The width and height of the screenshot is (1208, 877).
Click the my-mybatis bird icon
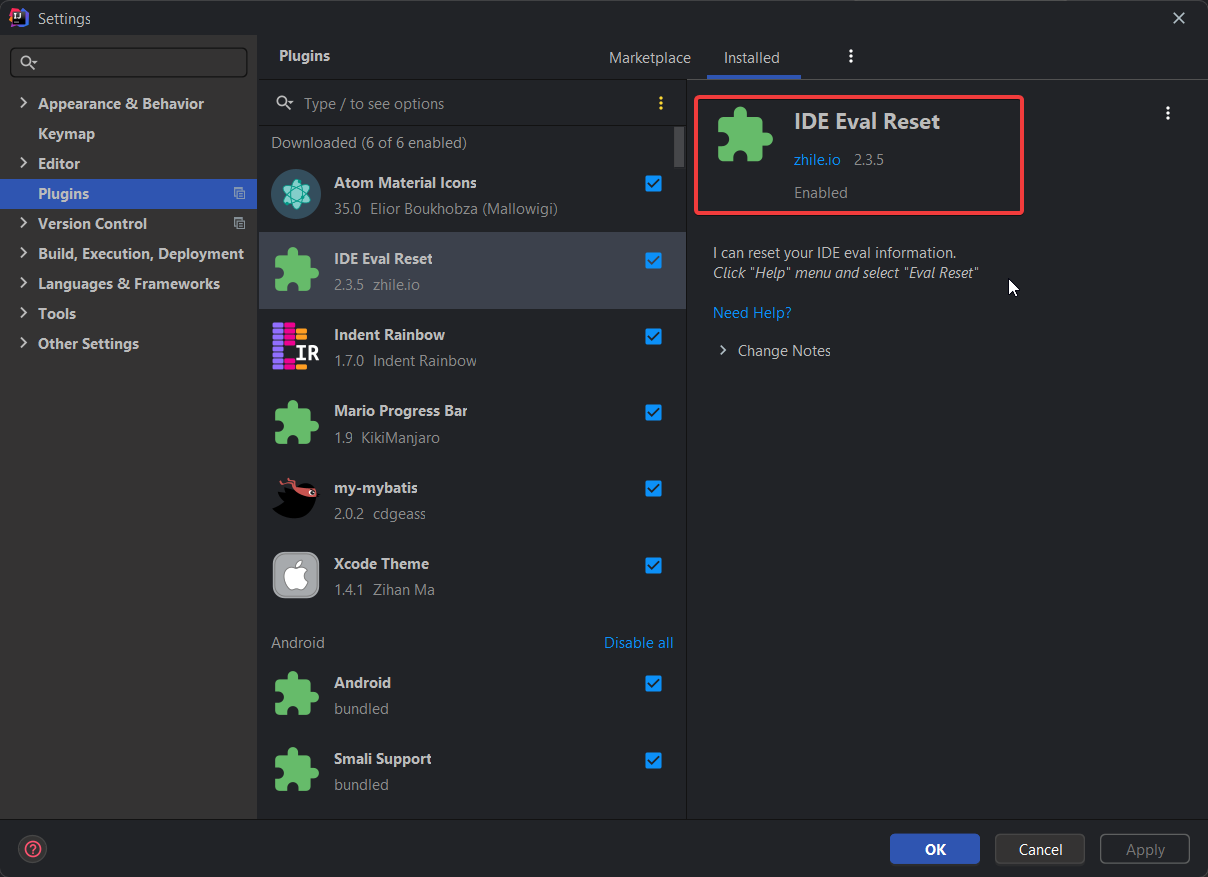pyautogui.click(x=295, y=499)
